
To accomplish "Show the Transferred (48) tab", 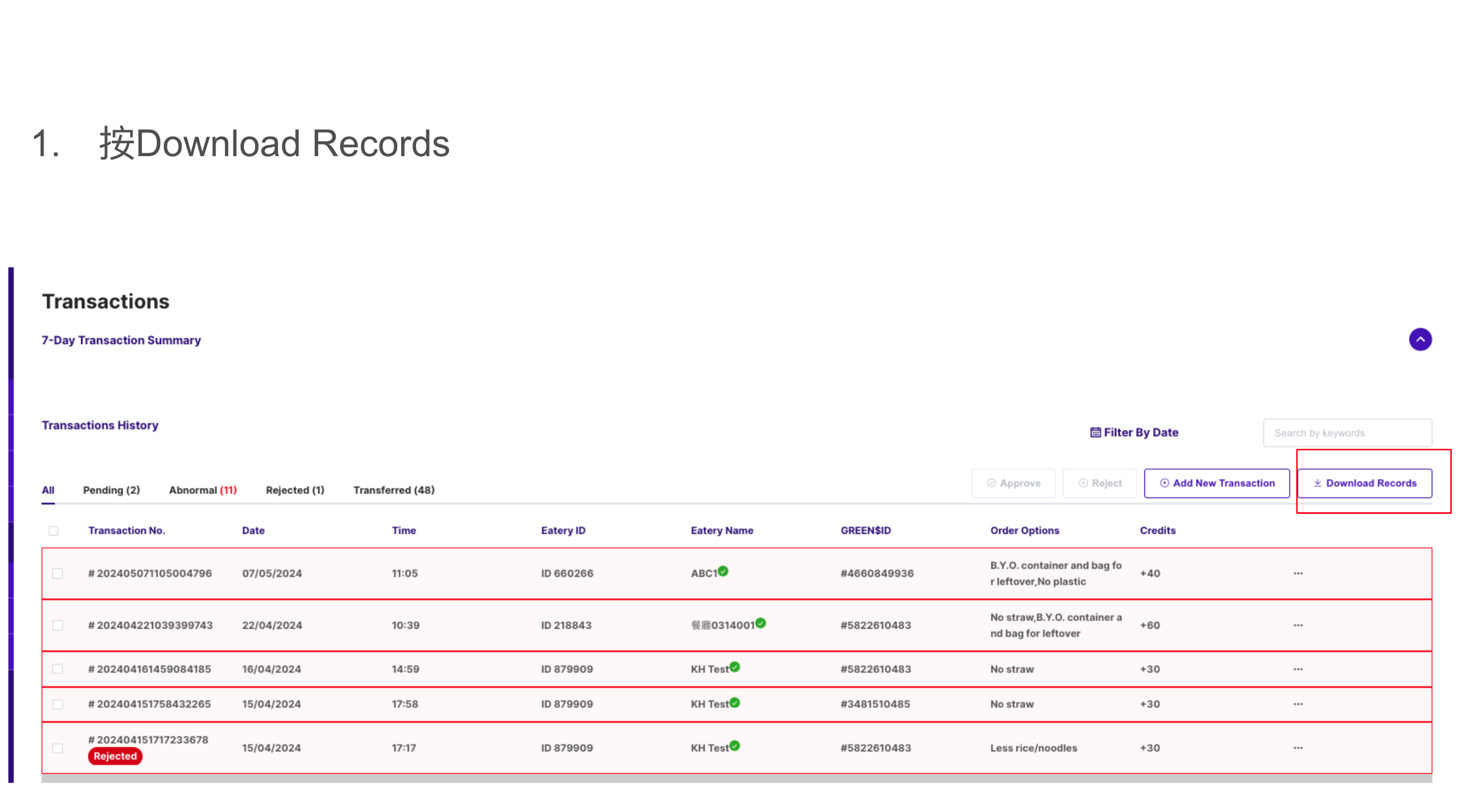I will pyautogui.click(x=394, y=490).
